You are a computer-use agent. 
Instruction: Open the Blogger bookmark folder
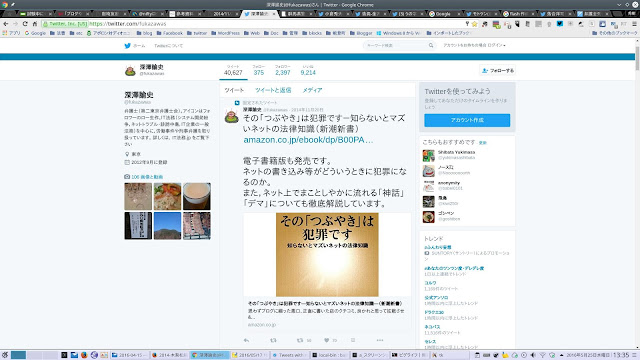tap(361, 33)
